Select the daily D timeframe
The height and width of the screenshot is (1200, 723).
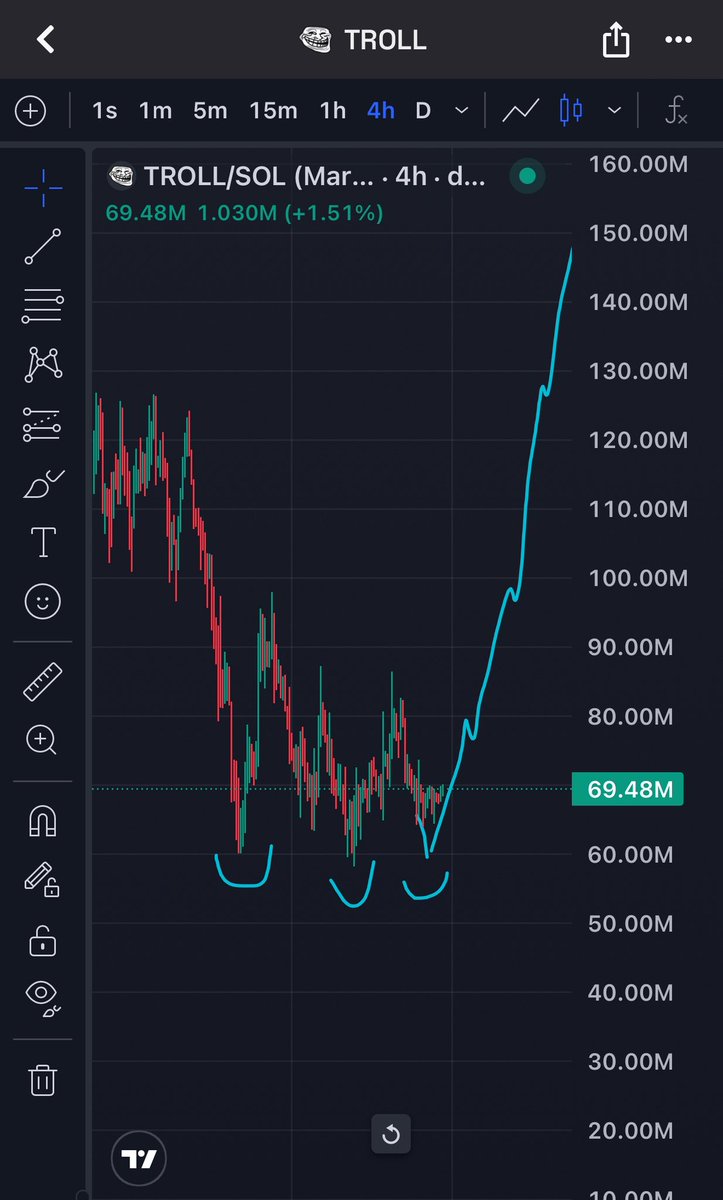(423, 110)
